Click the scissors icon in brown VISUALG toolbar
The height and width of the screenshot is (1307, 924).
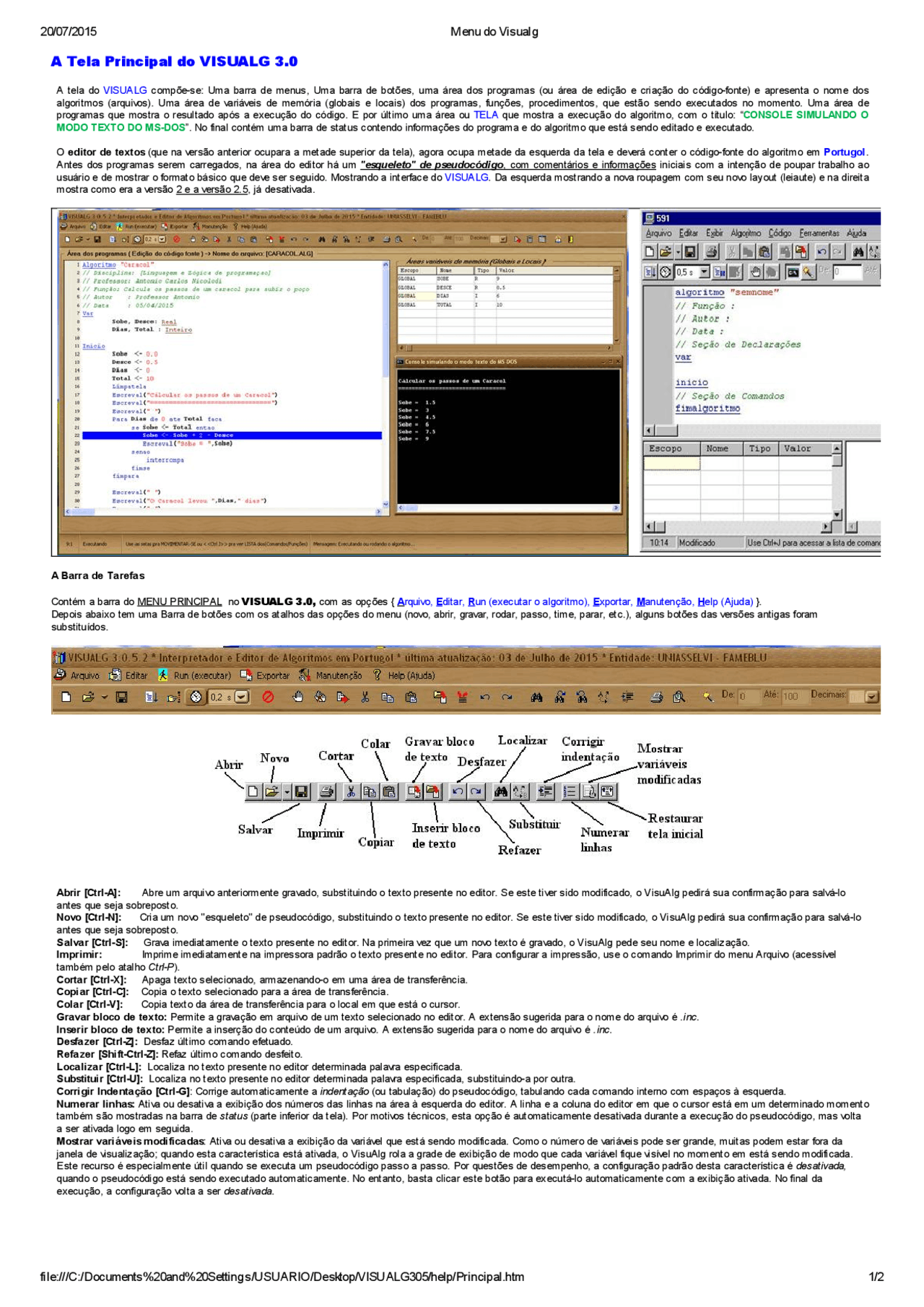point(365,697)
